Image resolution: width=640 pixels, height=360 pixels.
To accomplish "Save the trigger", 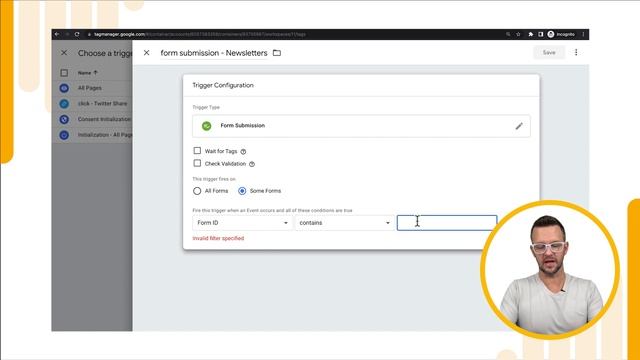I will pos(549,52).
